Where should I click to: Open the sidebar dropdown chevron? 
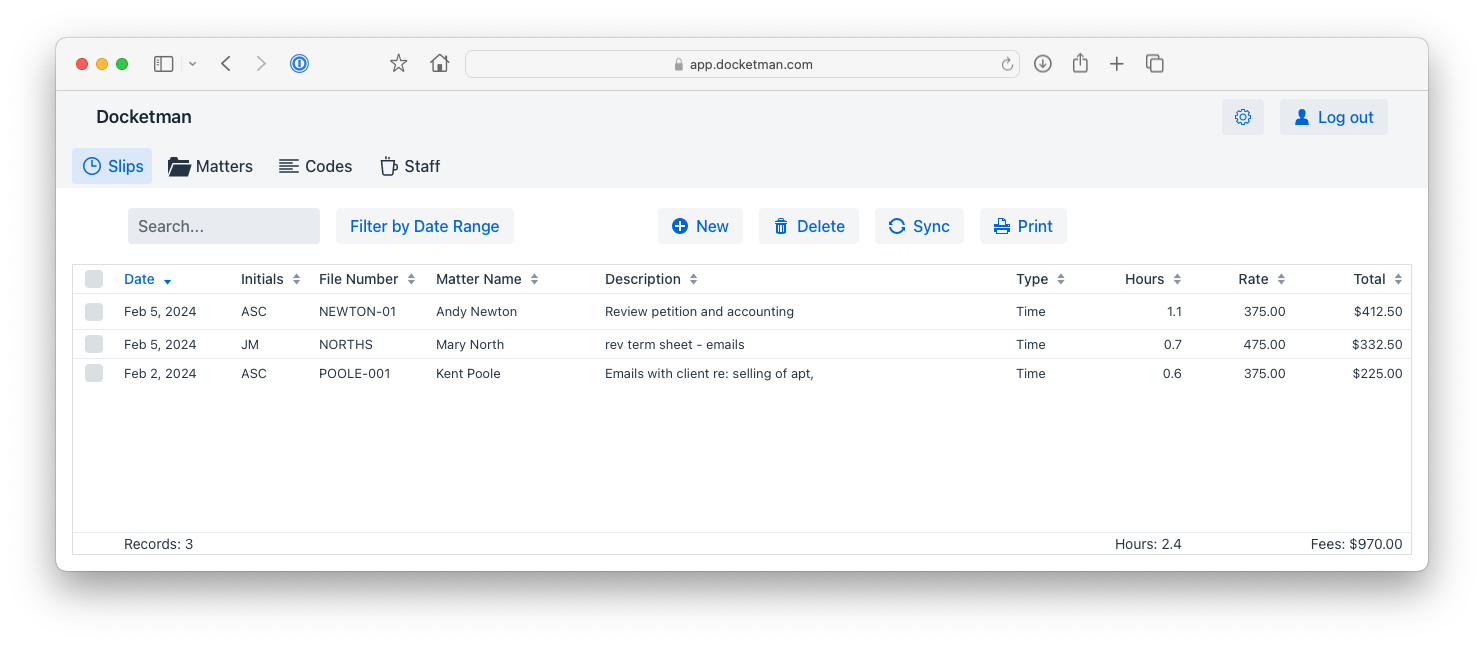pos(192,64)
